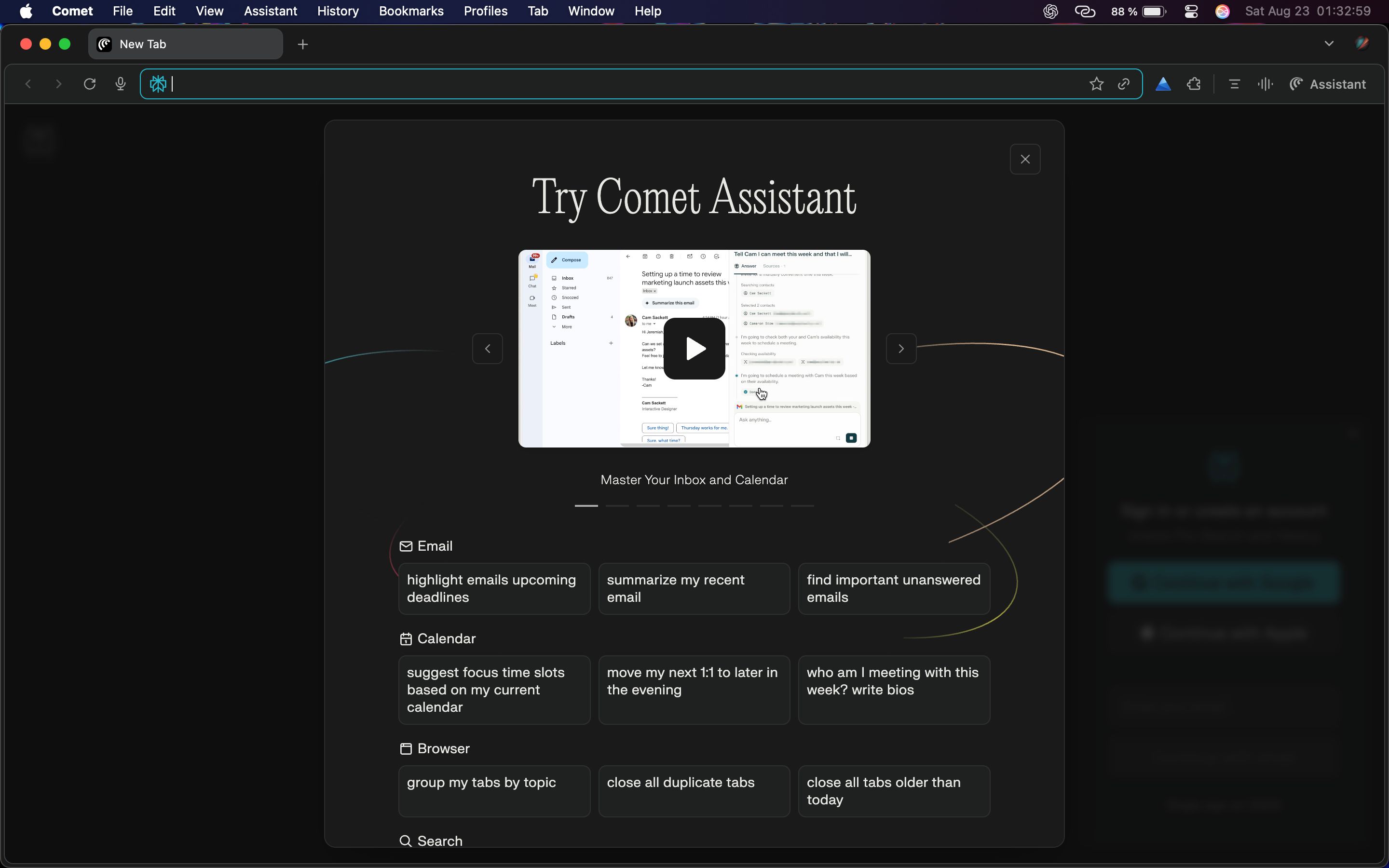
Task: Open the File menu
Action: [122, 11]
